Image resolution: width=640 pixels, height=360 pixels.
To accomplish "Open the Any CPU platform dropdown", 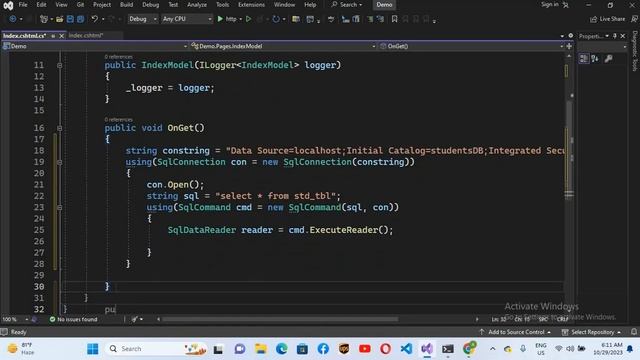I will point(187,19).
